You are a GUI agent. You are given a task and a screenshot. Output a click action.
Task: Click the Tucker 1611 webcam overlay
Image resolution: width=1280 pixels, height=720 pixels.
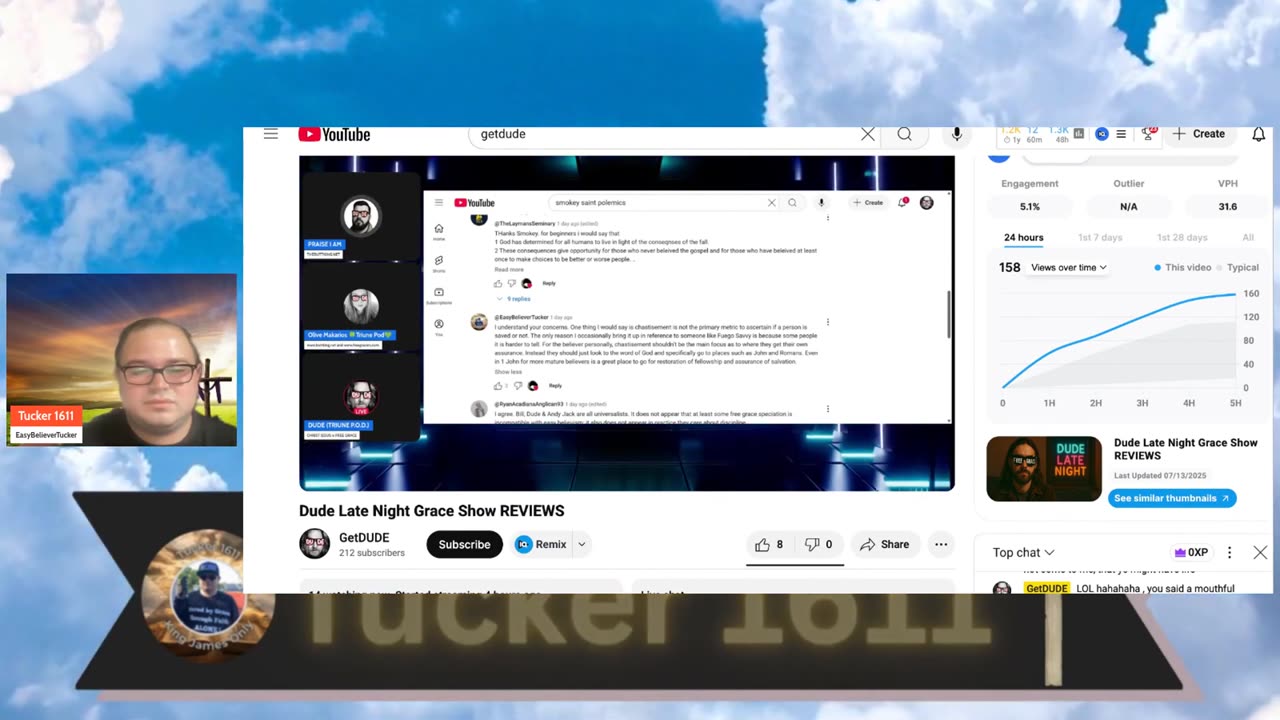pyautogui.click(x=121, y=360)
